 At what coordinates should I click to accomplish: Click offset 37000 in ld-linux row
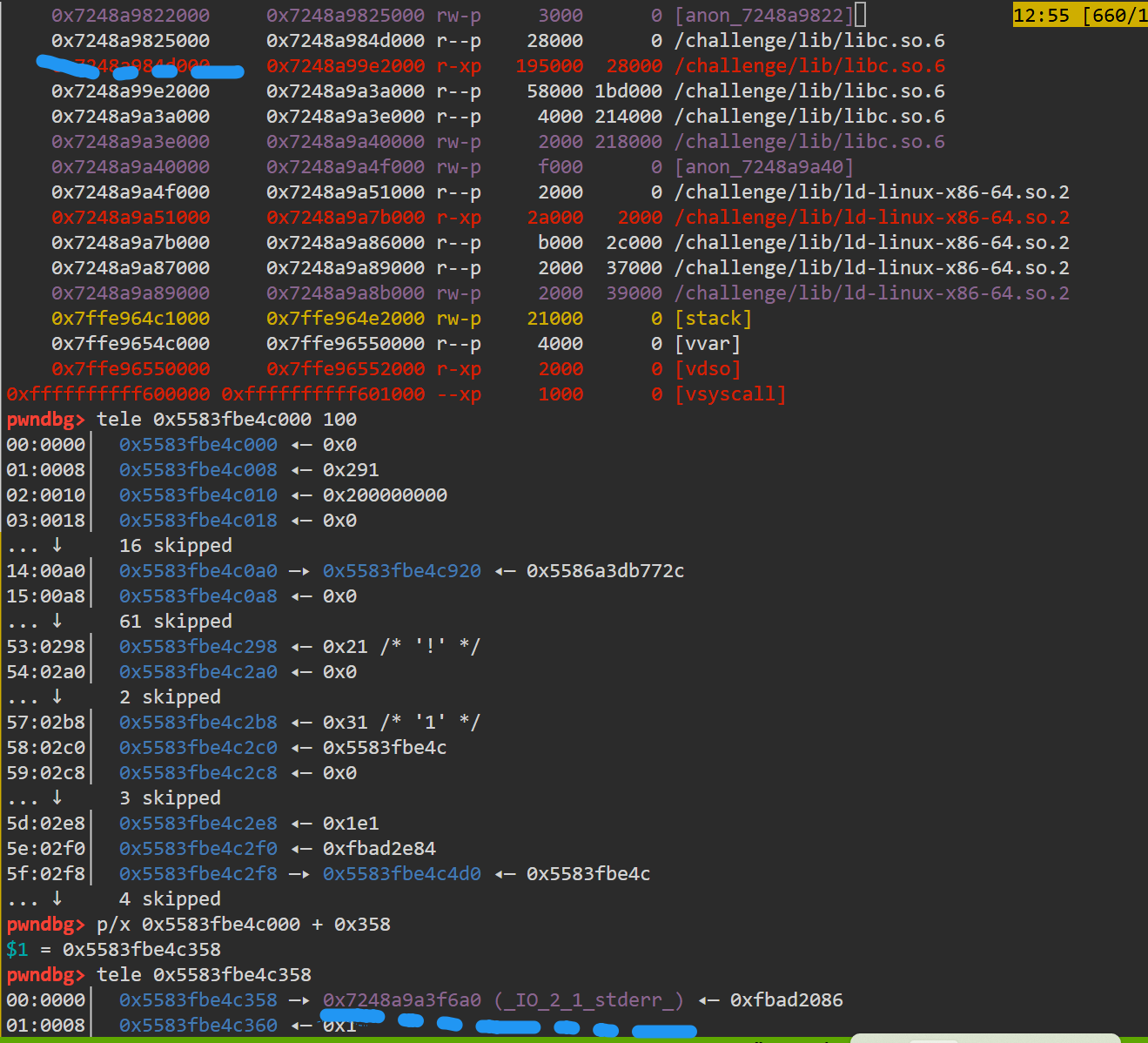[x=634, y=268]
